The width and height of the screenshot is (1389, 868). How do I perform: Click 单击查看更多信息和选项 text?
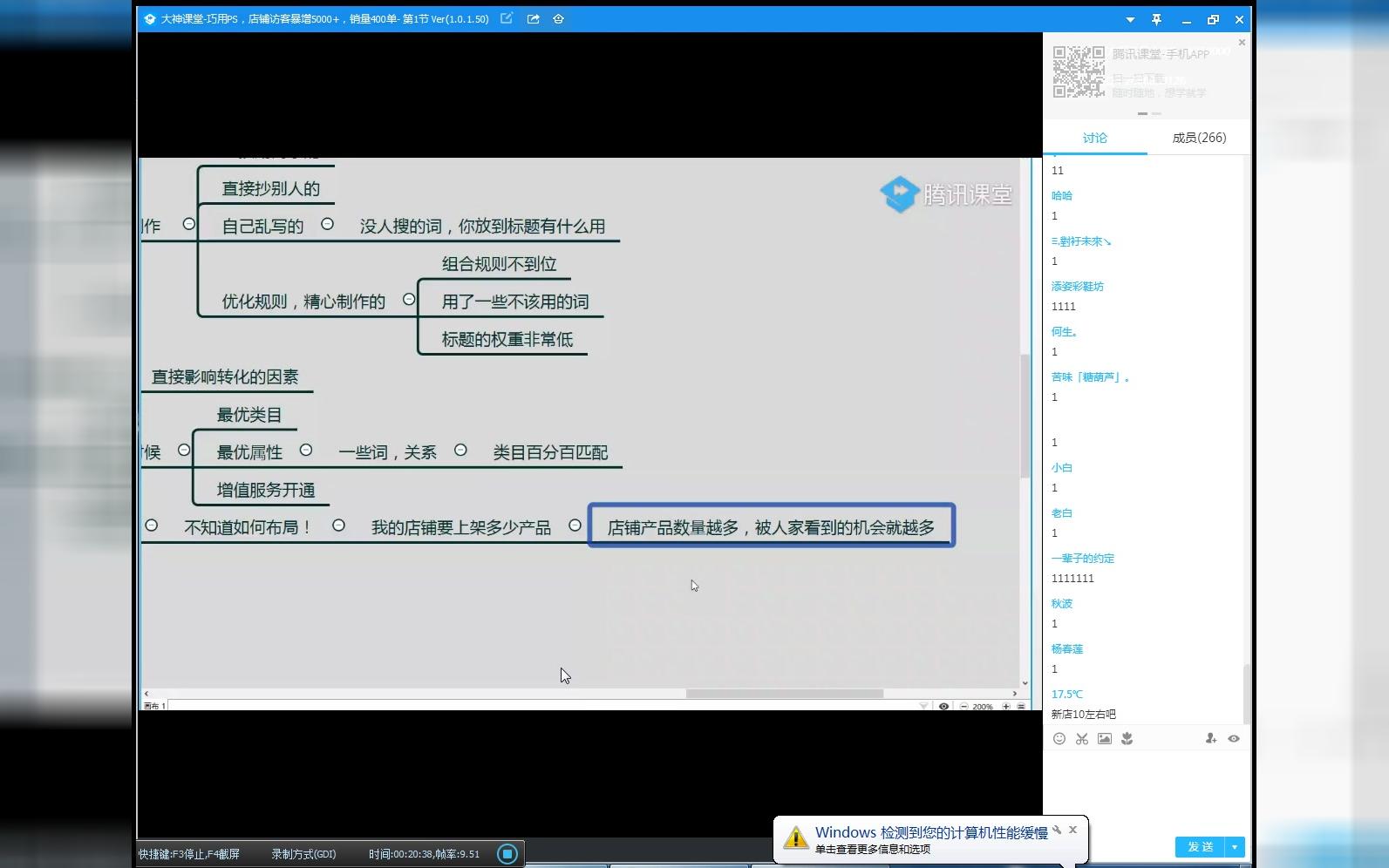873,849
